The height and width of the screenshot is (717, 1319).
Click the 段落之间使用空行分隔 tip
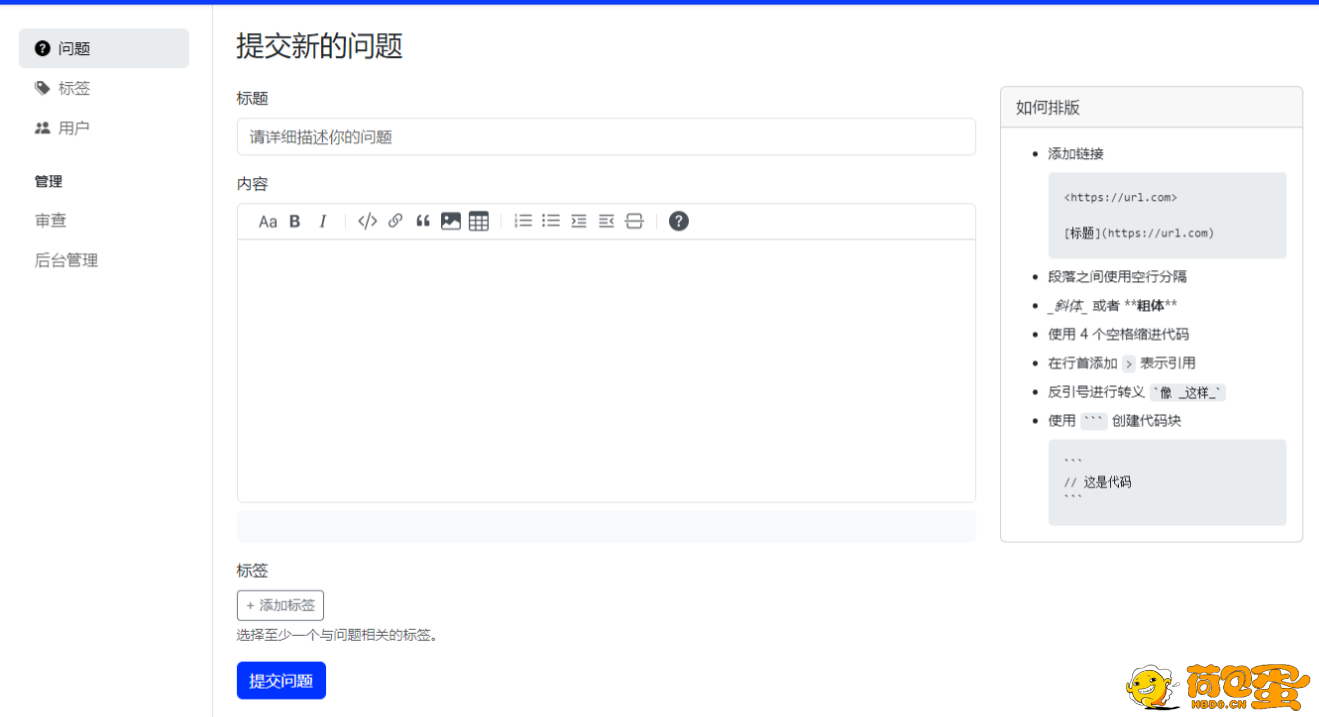pos(1117,277)
